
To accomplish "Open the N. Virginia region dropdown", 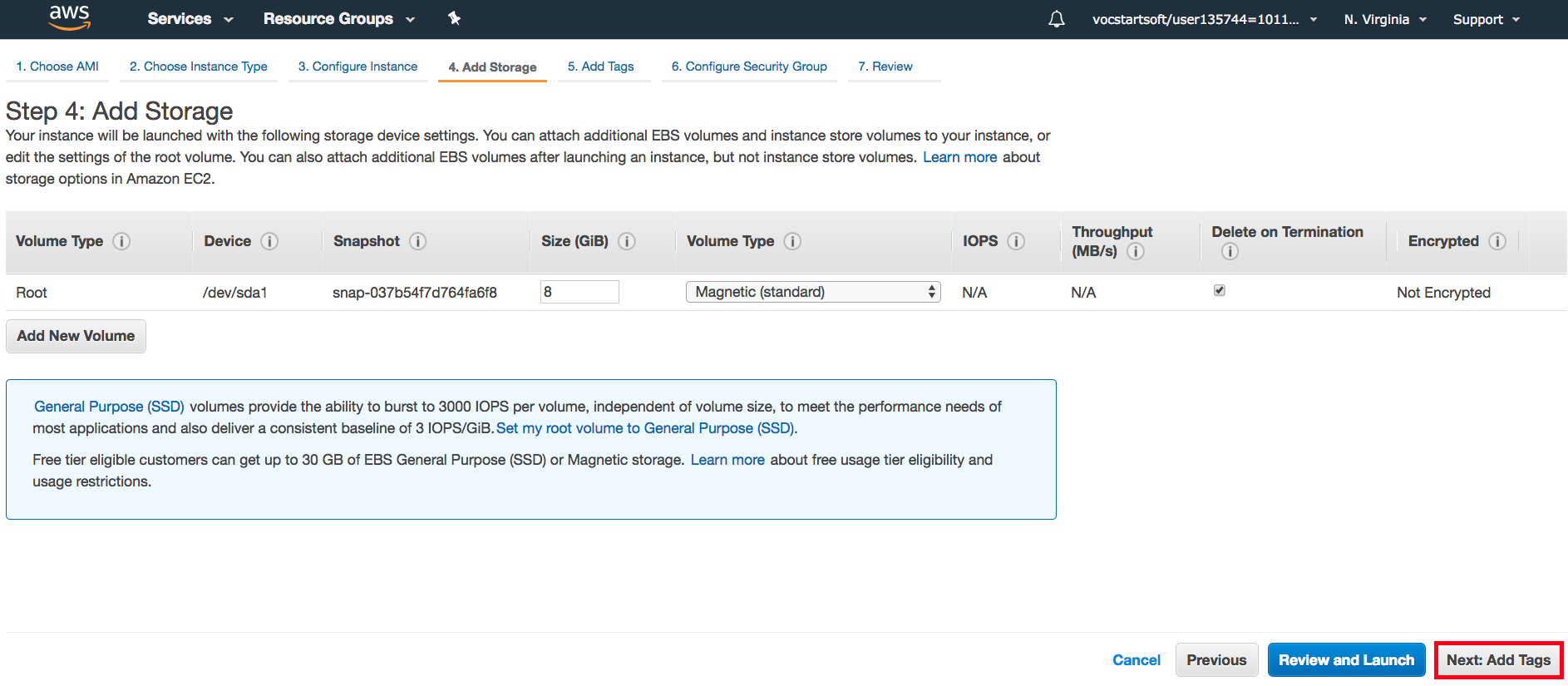I will coord(1385,19).
